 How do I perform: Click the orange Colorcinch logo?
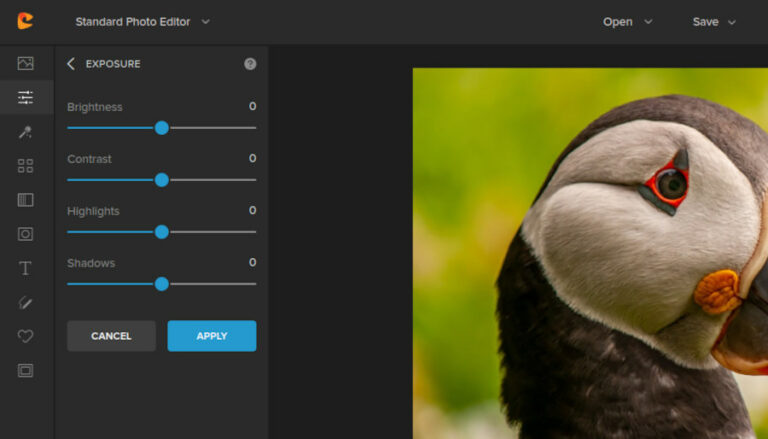click(x=25, y=21)
